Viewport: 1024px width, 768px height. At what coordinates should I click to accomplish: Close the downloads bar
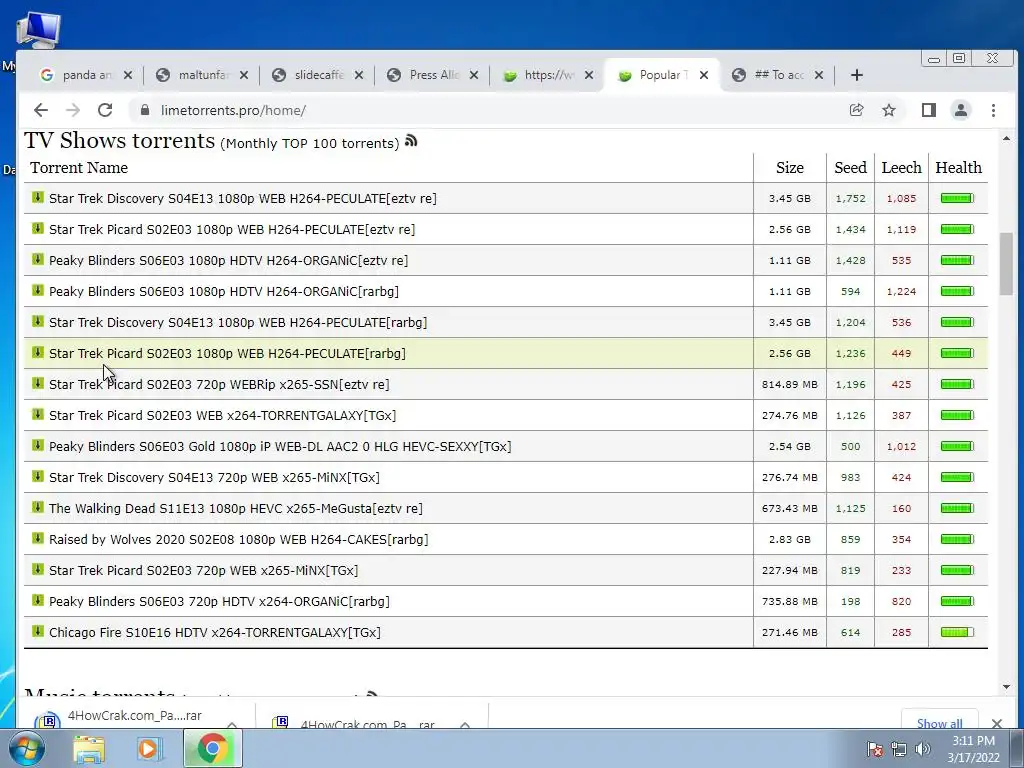(997, 722)
